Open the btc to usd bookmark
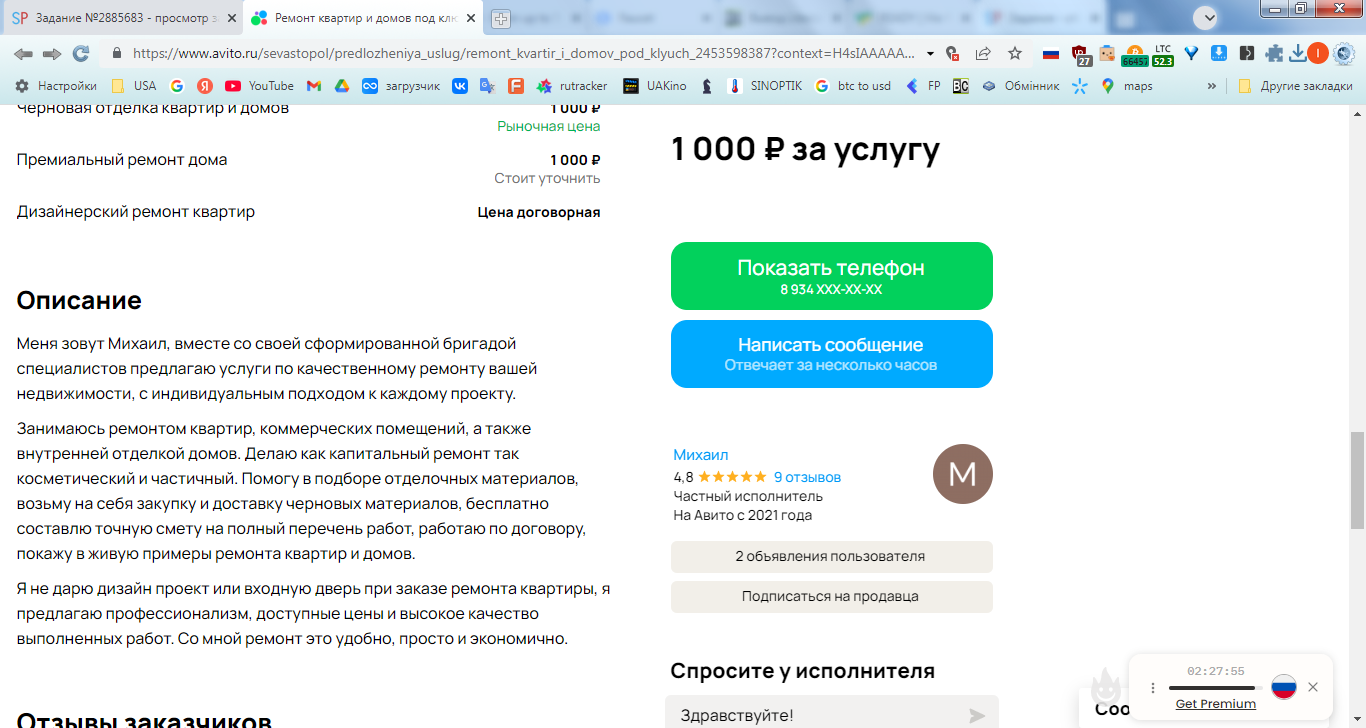This screenshot has width=1366, height=728. tap(852, 86)
